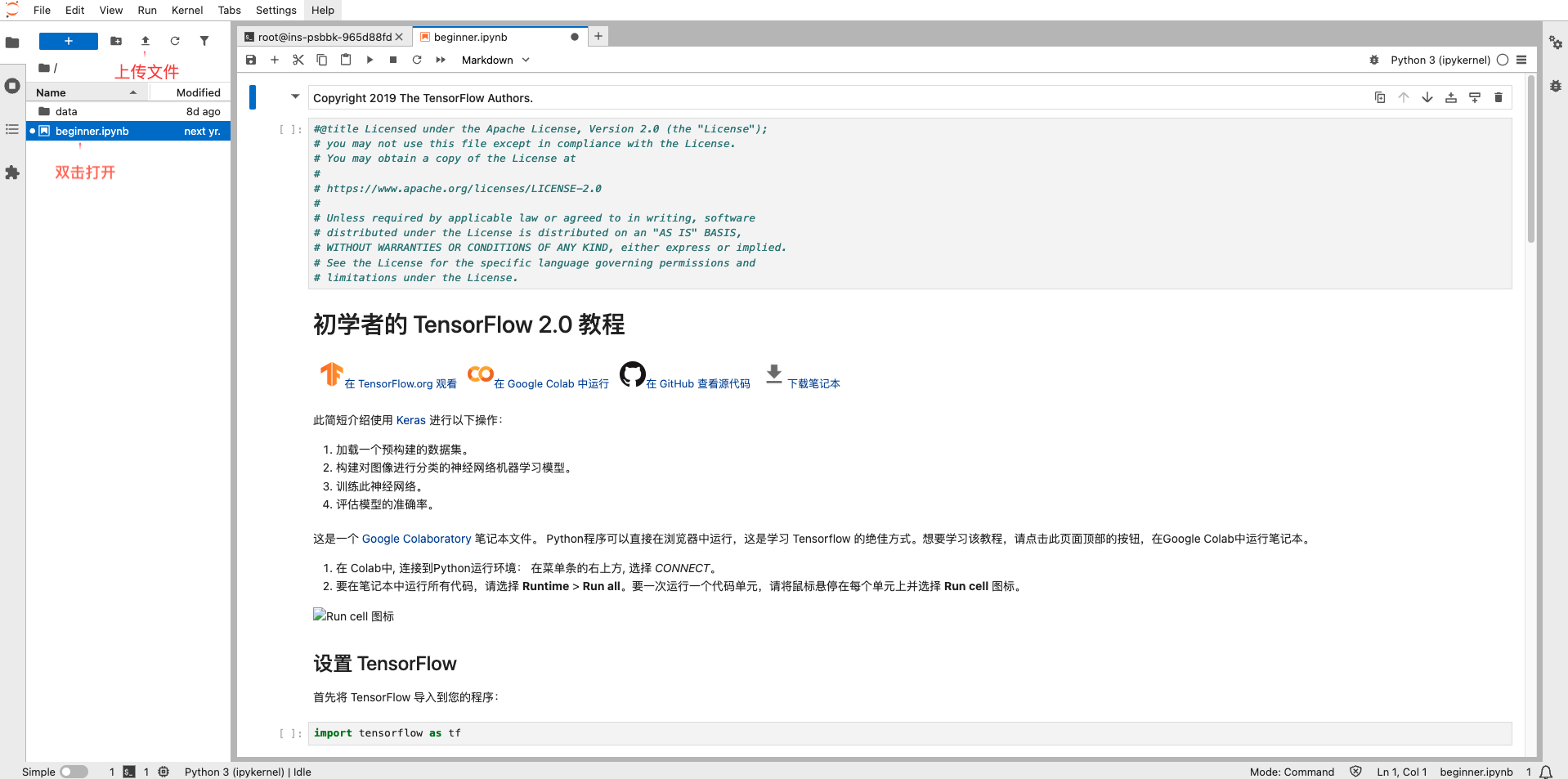
Task: Open running terminals and kernels sidebar
Action: 12,86
